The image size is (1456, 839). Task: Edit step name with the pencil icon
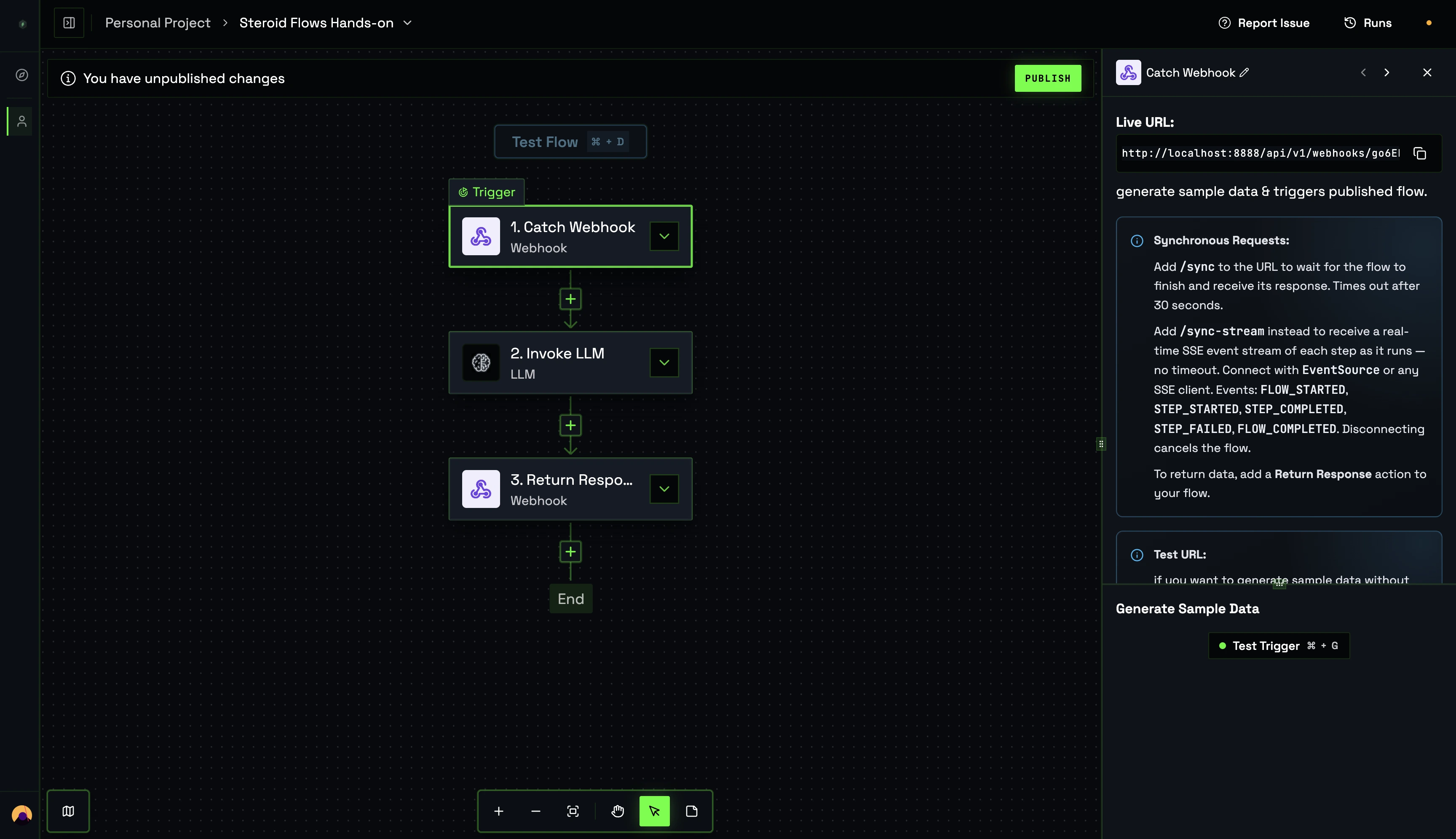click(1245, 72)
